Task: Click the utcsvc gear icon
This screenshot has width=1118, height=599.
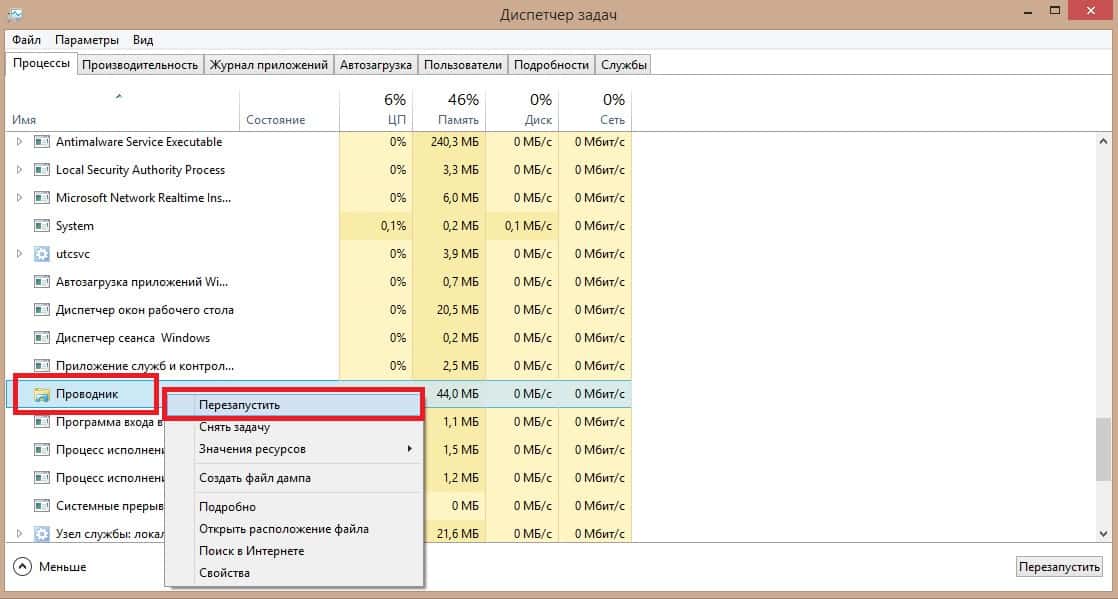Action: 42,254
